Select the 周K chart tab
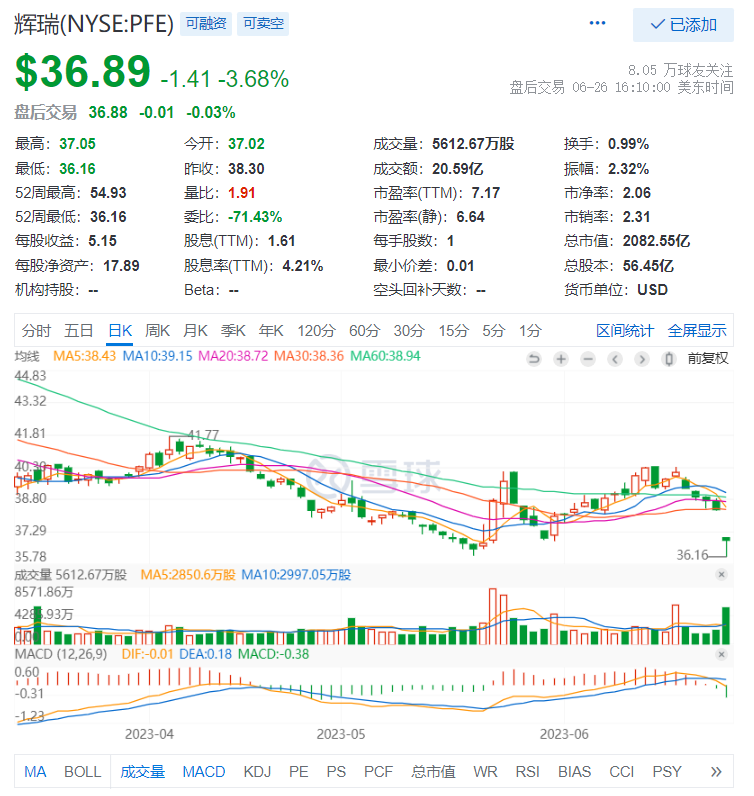Viewport: 754px width, 796px height. coord(157,331)
